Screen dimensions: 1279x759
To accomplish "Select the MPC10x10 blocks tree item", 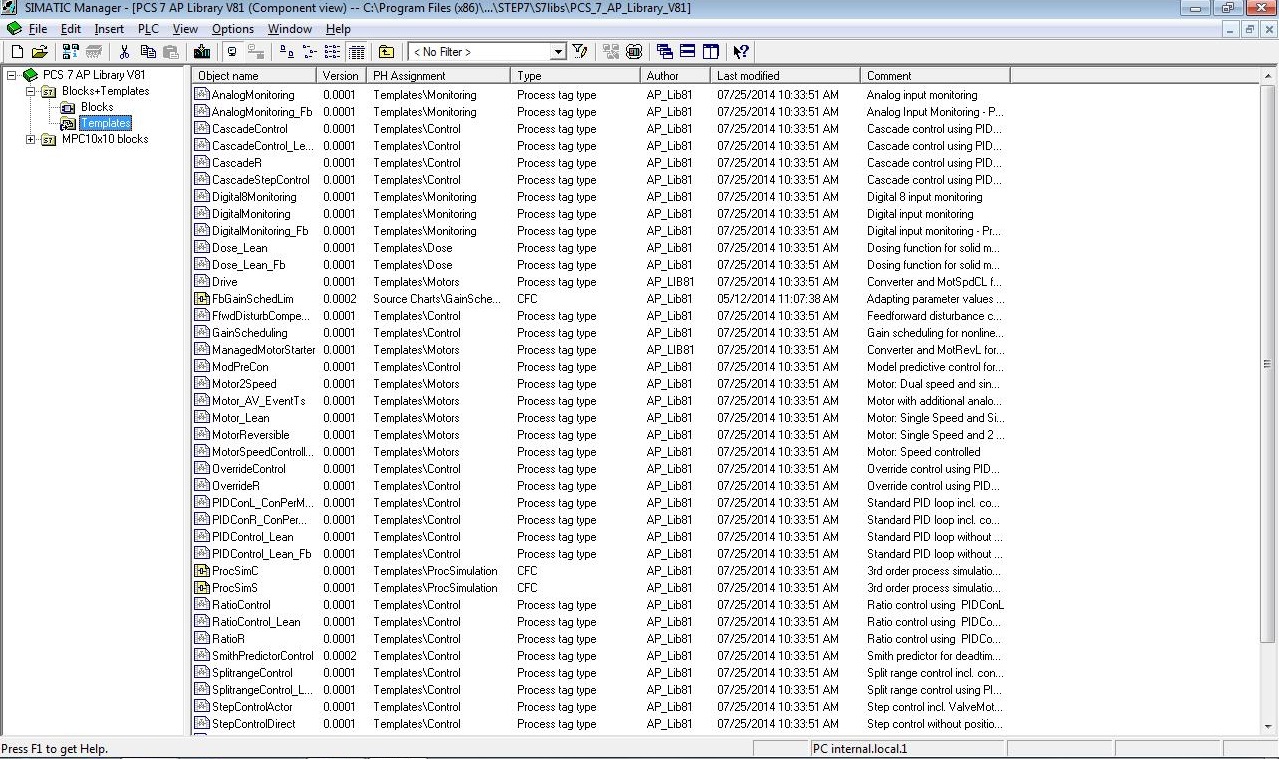I will point(105,139).
